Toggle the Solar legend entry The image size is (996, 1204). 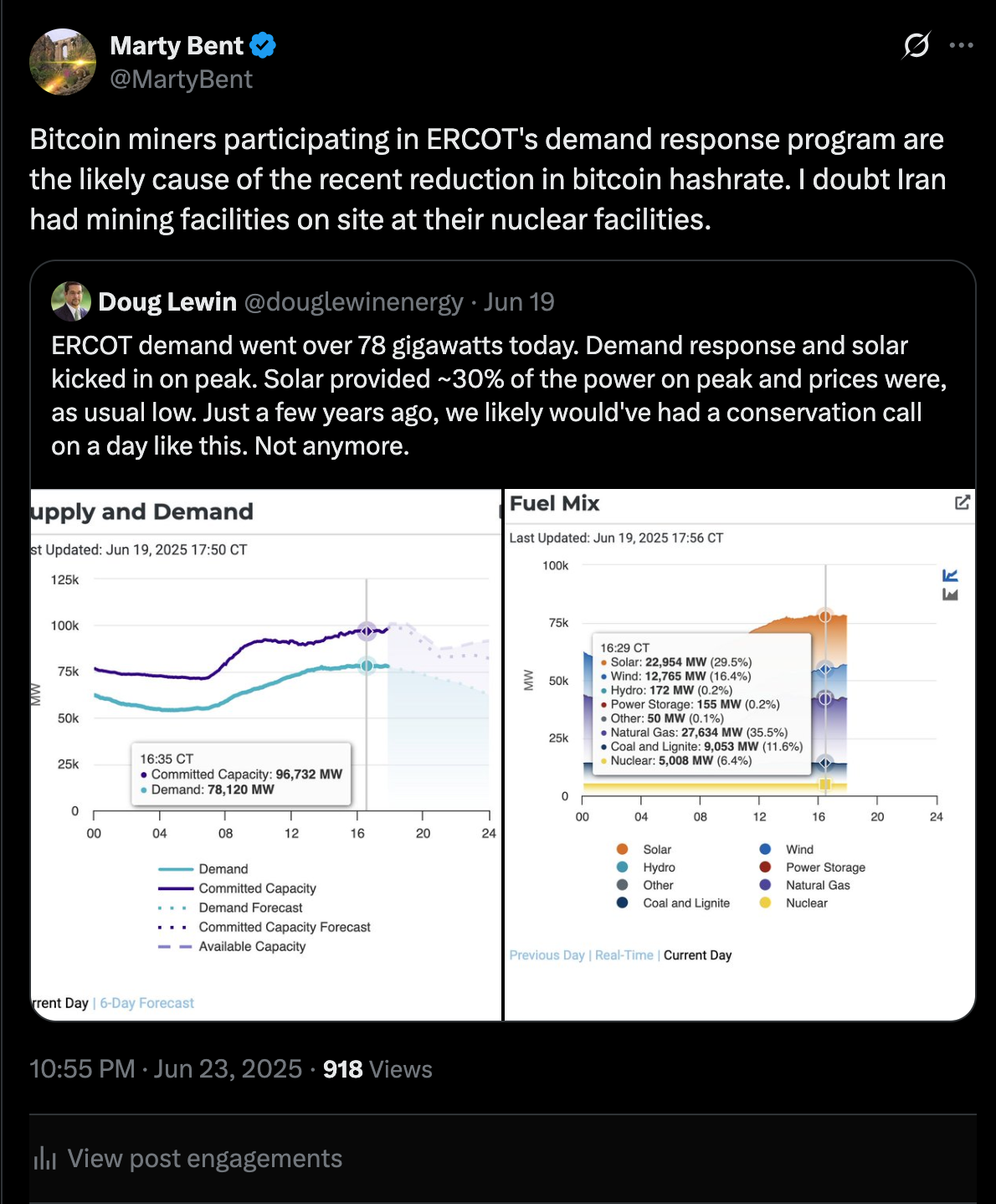tap(644, 849)
